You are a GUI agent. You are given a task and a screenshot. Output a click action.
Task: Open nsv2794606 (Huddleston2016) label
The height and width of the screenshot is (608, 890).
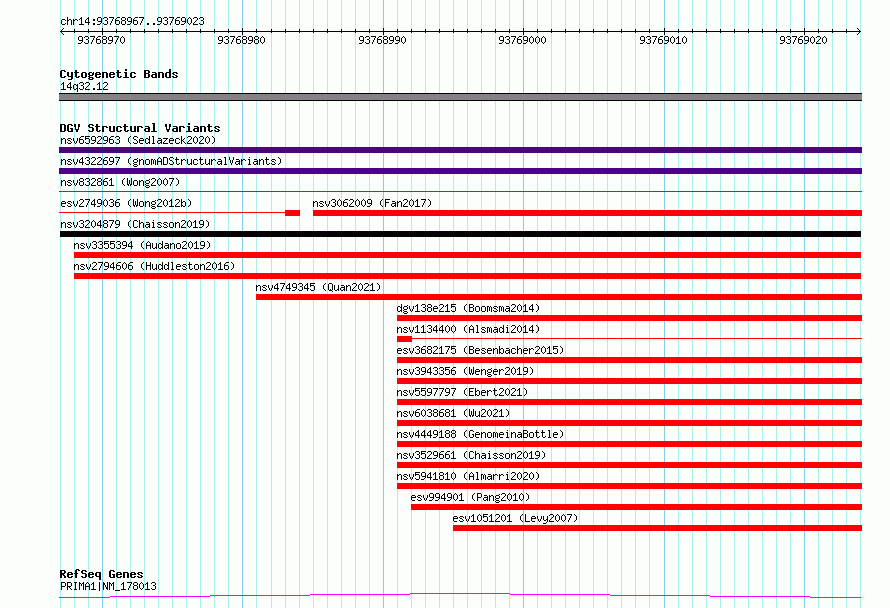point(154,266)
